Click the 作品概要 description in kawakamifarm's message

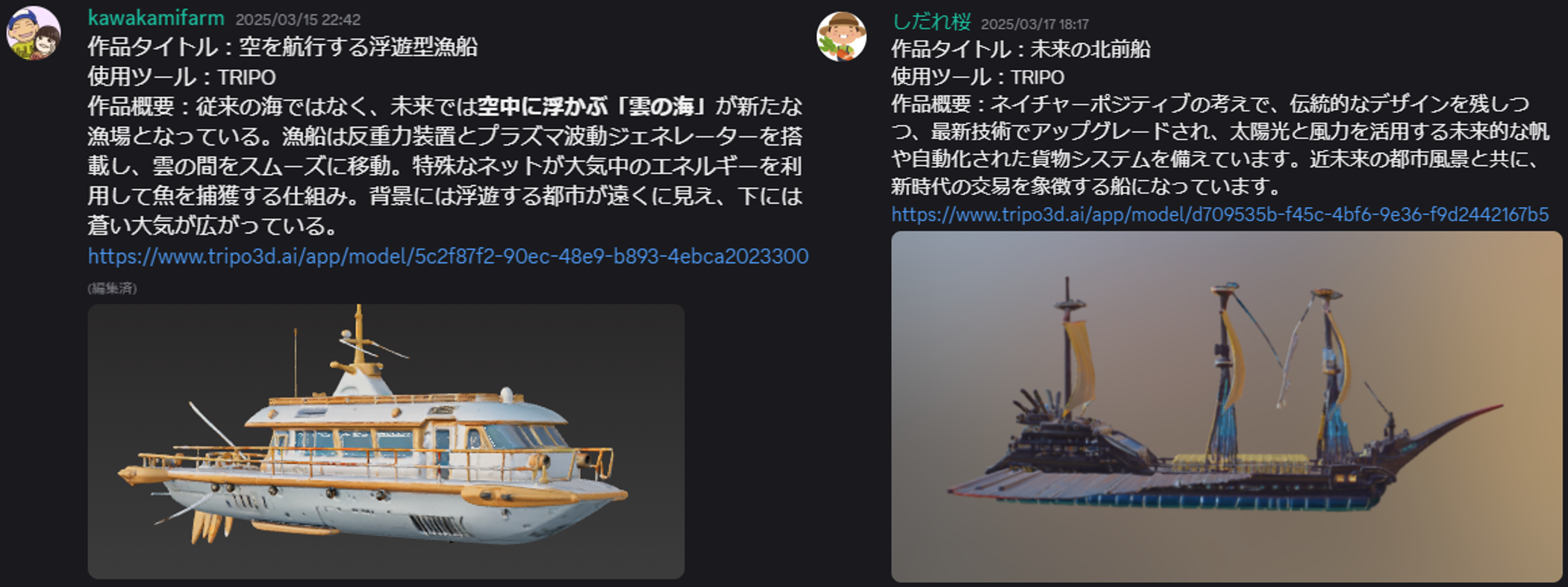(x=445, y=166)
